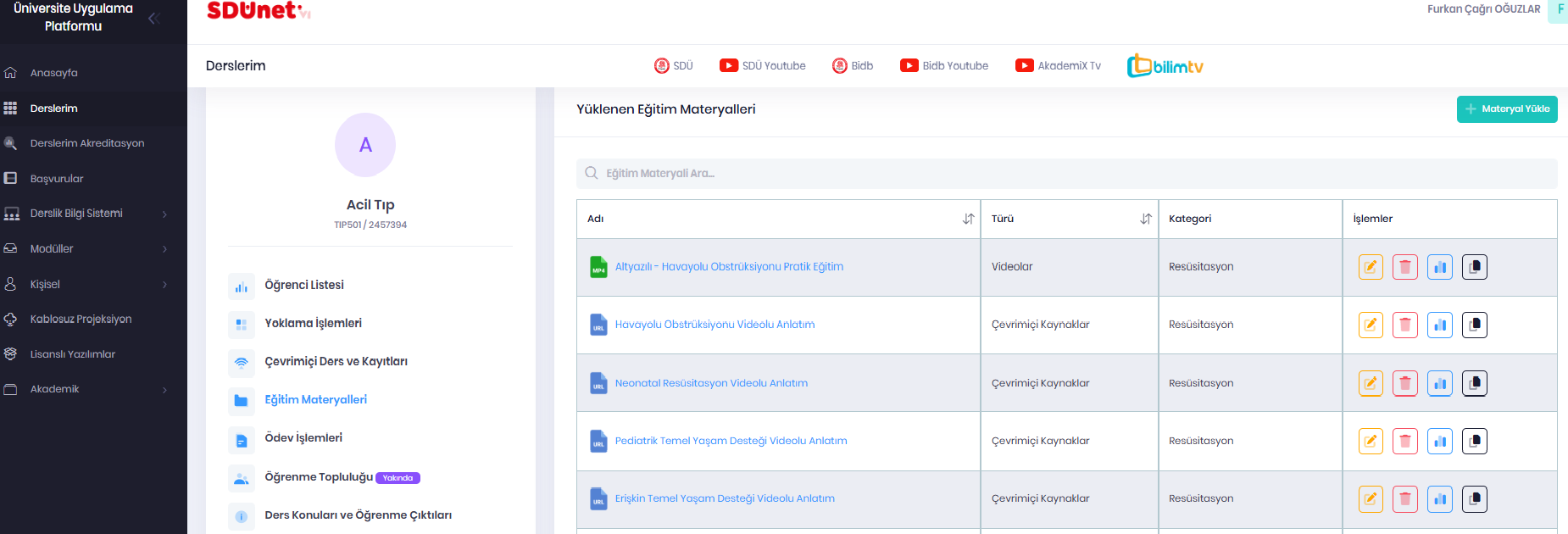Click the Eğitim Materyali Ara search field
The width and height of the screenshot is (1568, 534).
1066,174
